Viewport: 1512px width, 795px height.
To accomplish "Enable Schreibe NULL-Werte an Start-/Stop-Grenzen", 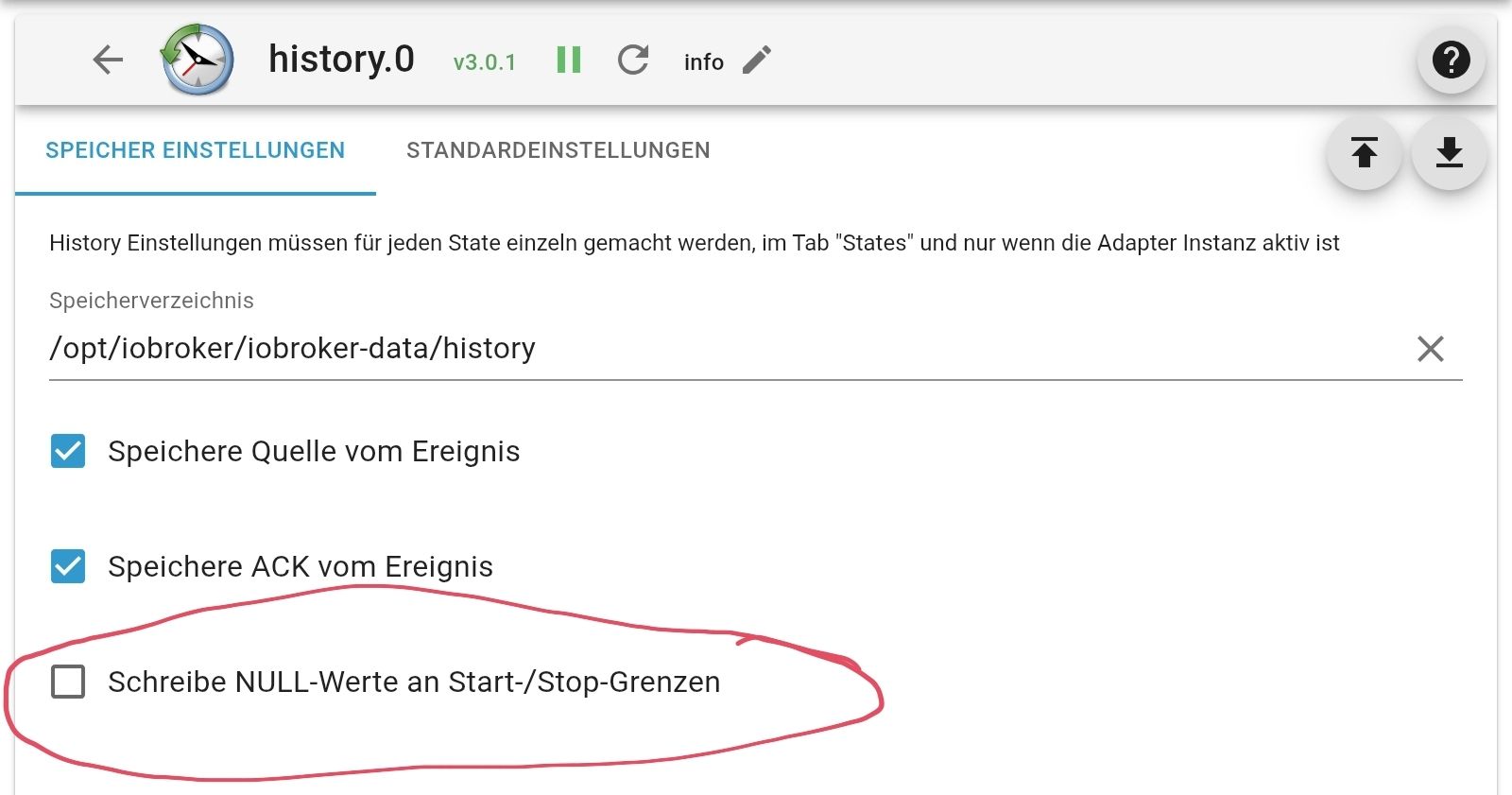I will pyautogui.click(x=68, y=682).
